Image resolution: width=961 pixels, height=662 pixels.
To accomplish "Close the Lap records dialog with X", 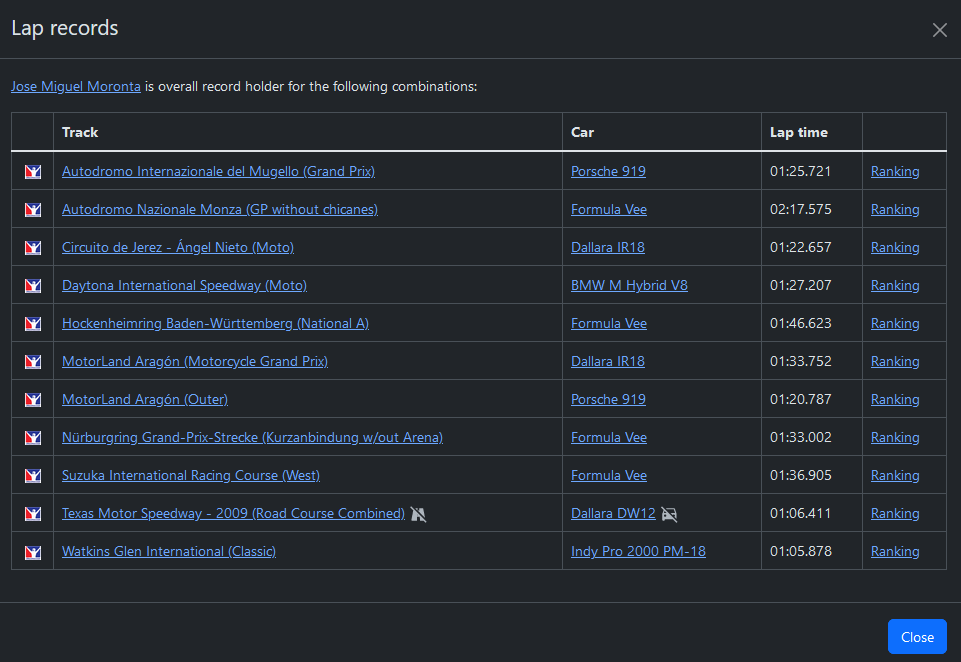I will (x=939, y=30).
